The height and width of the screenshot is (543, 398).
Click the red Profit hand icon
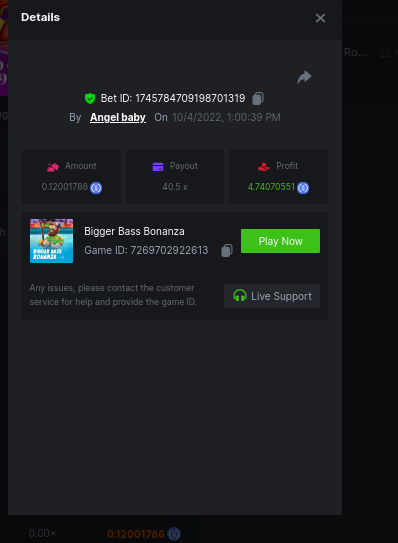pyautogui.click(x=264, y=167)
